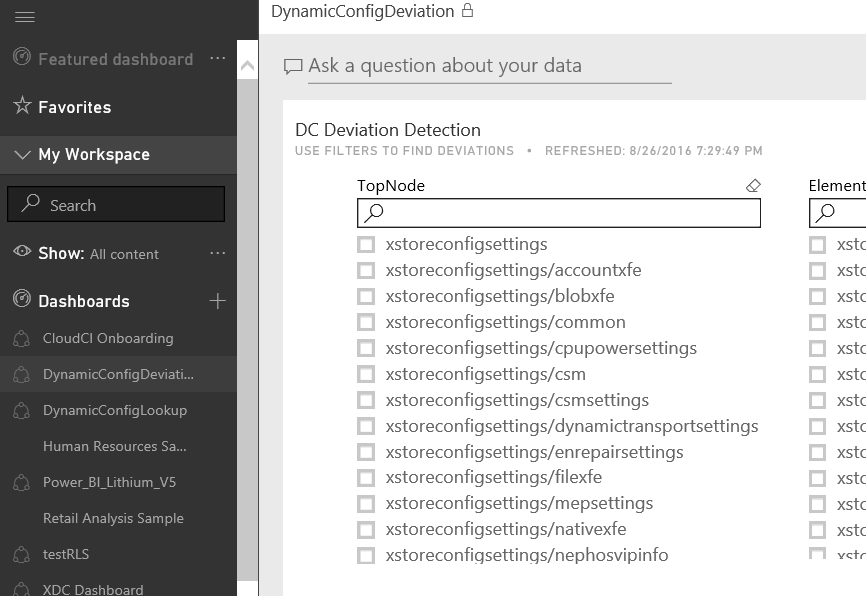This screenshot has width=866, height=596.
Task: Click testRLS shared icon
Action: point(21,554)
